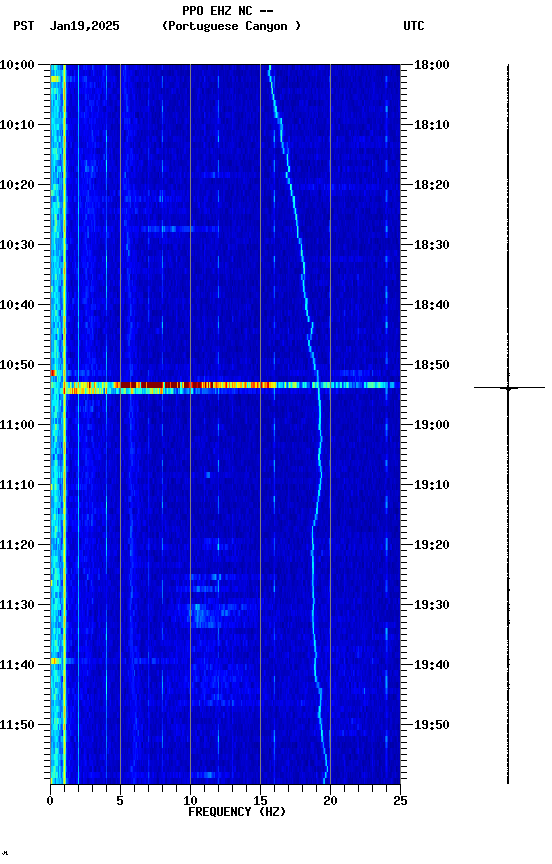552x864 pixels.
Task: Click the seismogram spike on the waveform trace
Action: pyautogui.click(x=508, y=388)
